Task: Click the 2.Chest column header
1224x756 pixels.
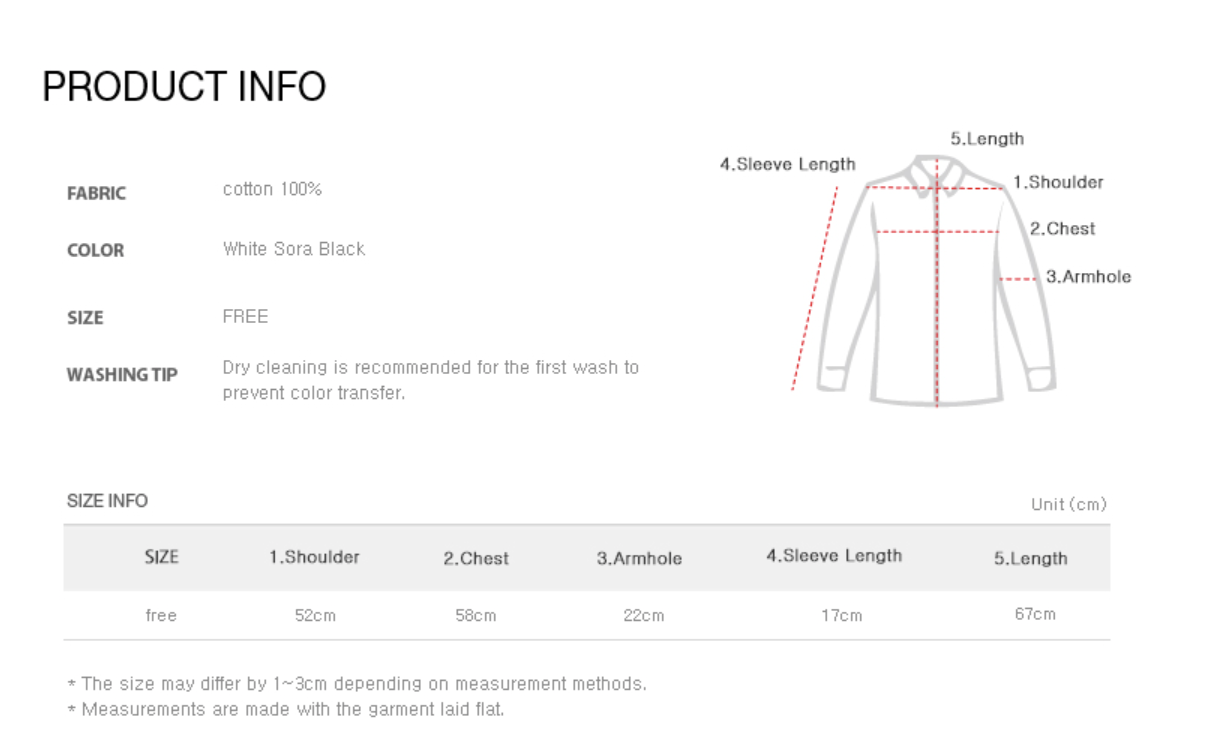Action: [476, 559]
